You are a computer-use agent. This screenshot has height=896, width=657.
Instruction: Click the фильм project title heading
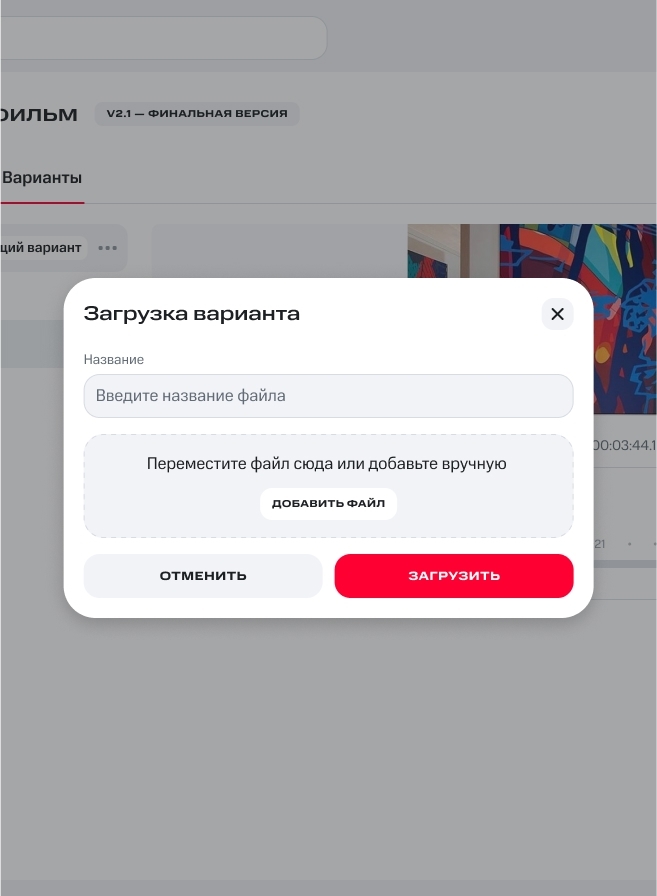[x=39, y=114]
